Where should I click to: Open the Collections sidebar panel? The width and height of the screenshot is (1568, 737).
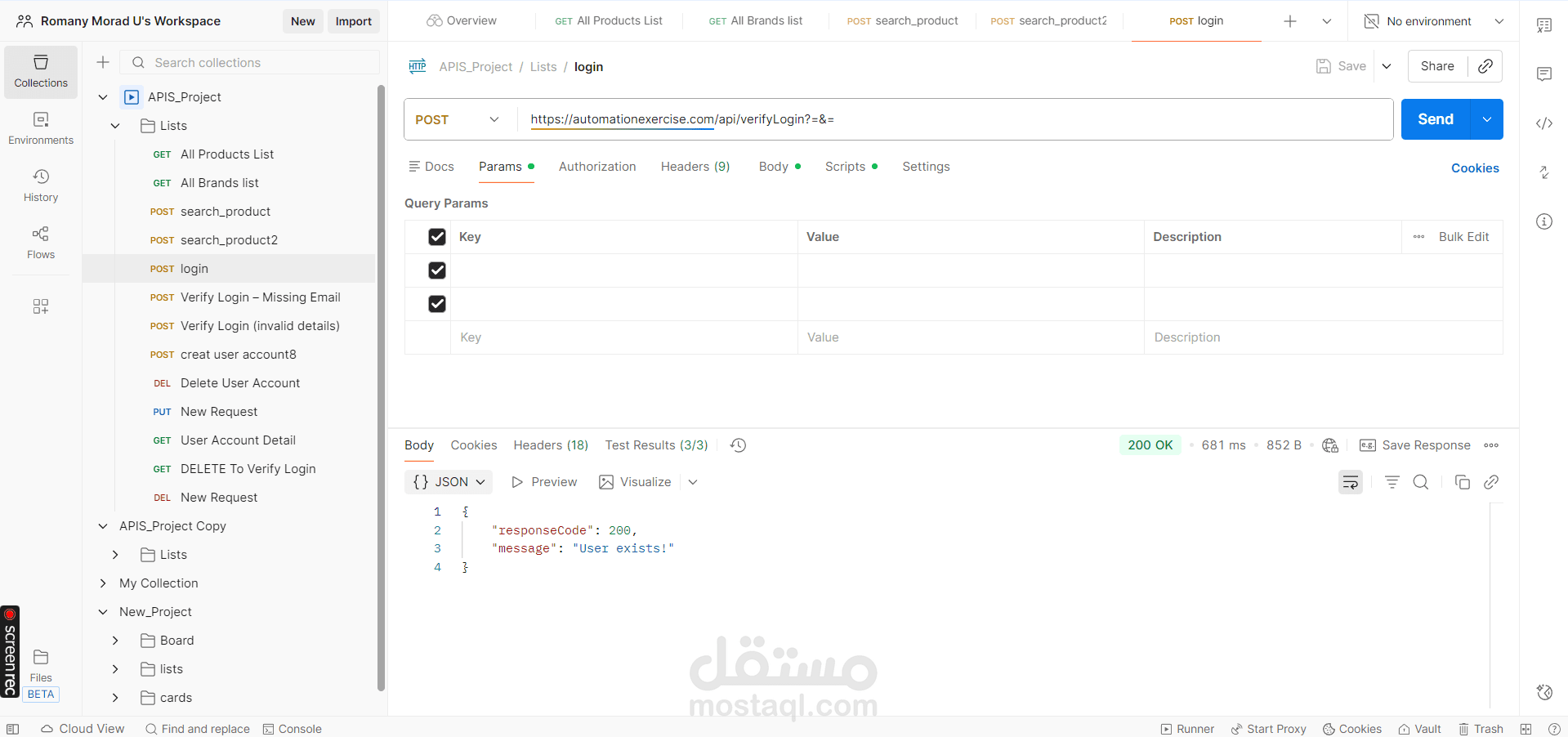pos(41,72)
